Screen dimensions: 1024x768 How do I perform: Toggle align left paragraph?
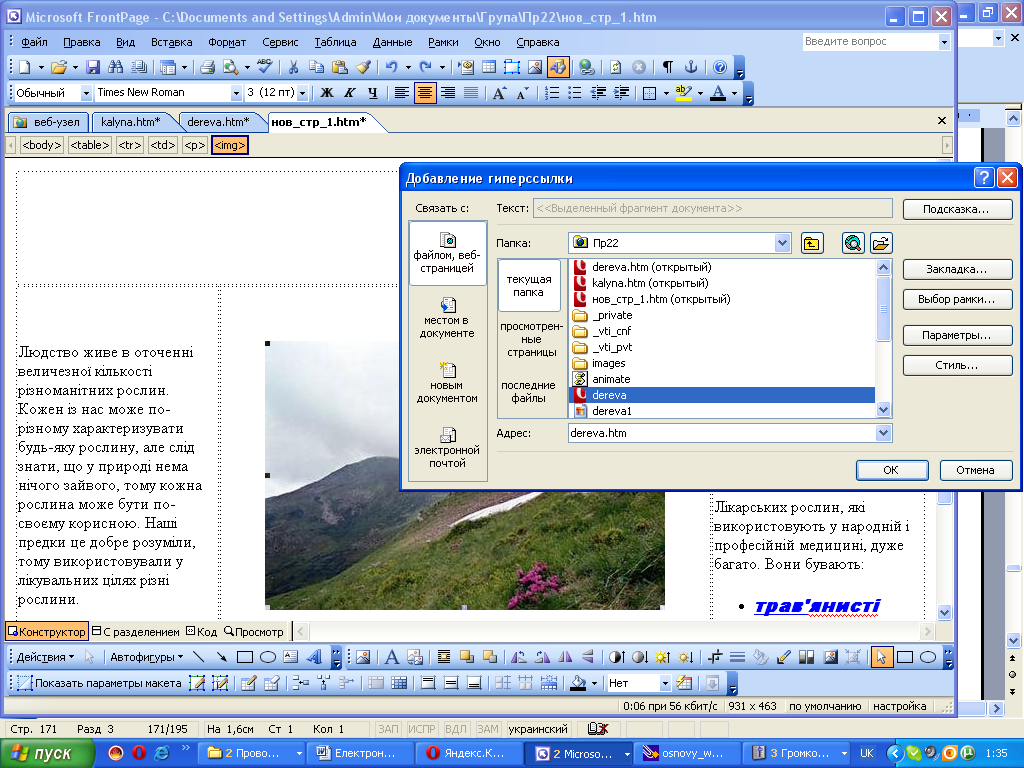click(402, 93)
